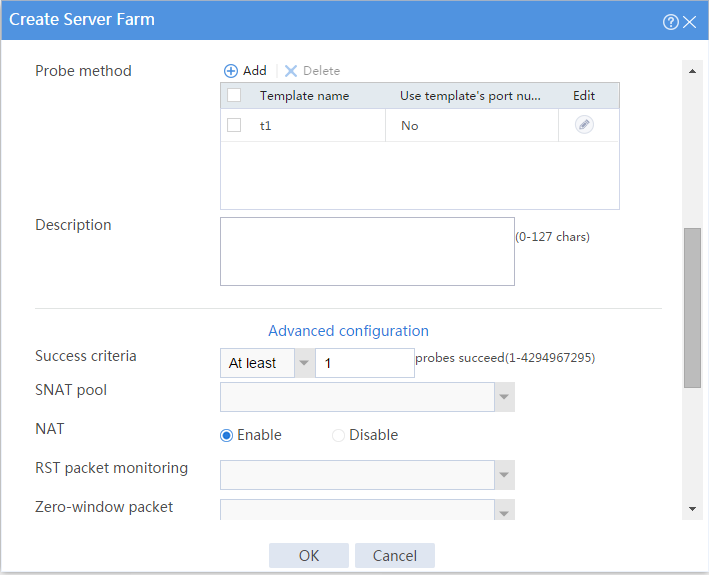This screenshot has width=709, height=575.
Task: Click the Add probe method plus icon
Action: 231,71
